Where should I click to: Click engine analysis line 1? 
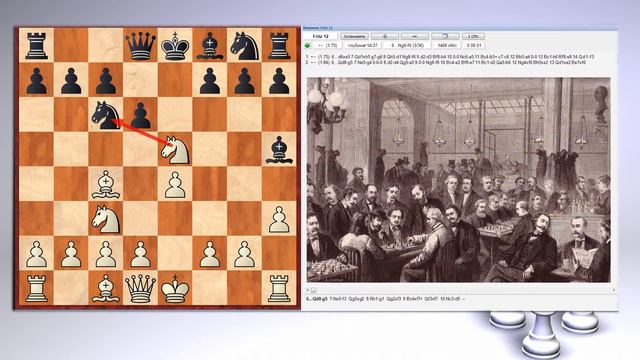pyautogui.click(x=449, y=57)
